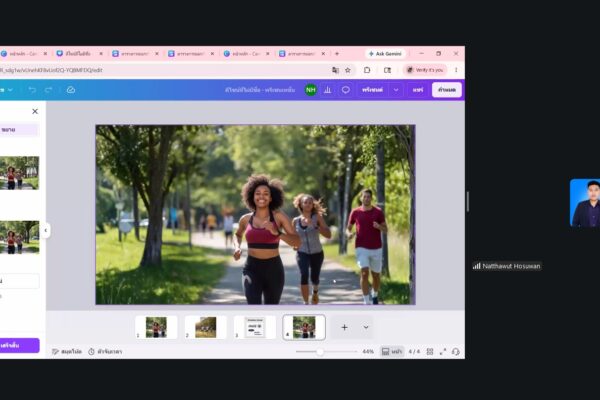Open the browser side panel icon
600x400 pixels.
click(387, 70)
